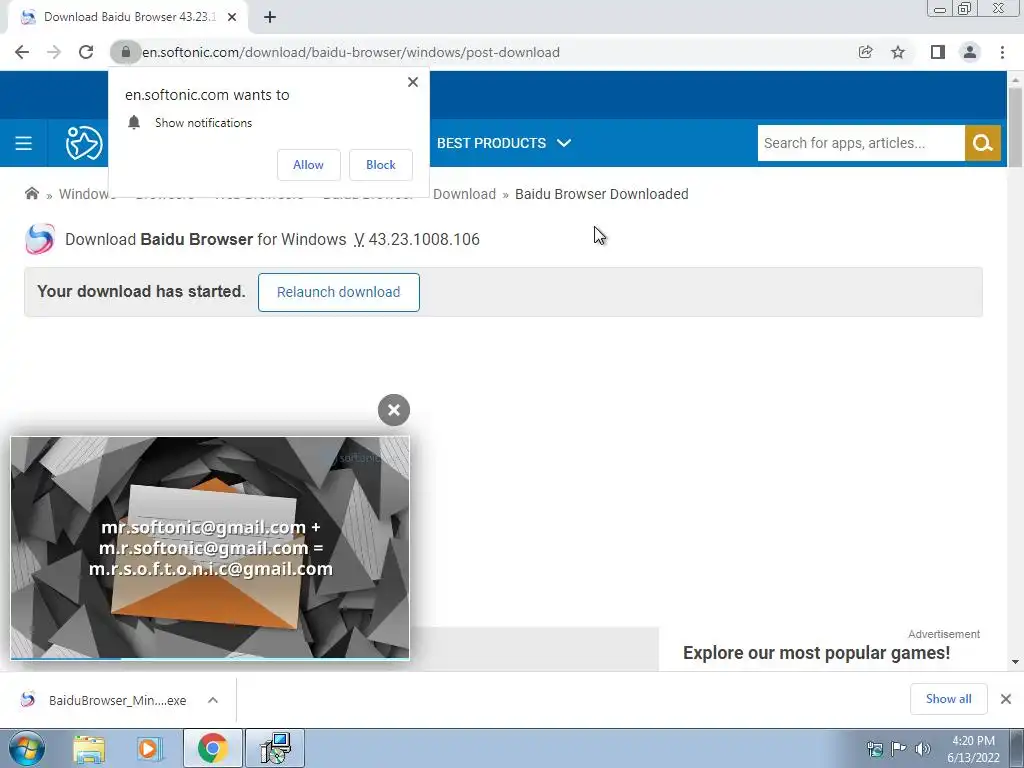The image size is (1024, 768).
Task: Reload the Softonic page
Action: point(86,52)
